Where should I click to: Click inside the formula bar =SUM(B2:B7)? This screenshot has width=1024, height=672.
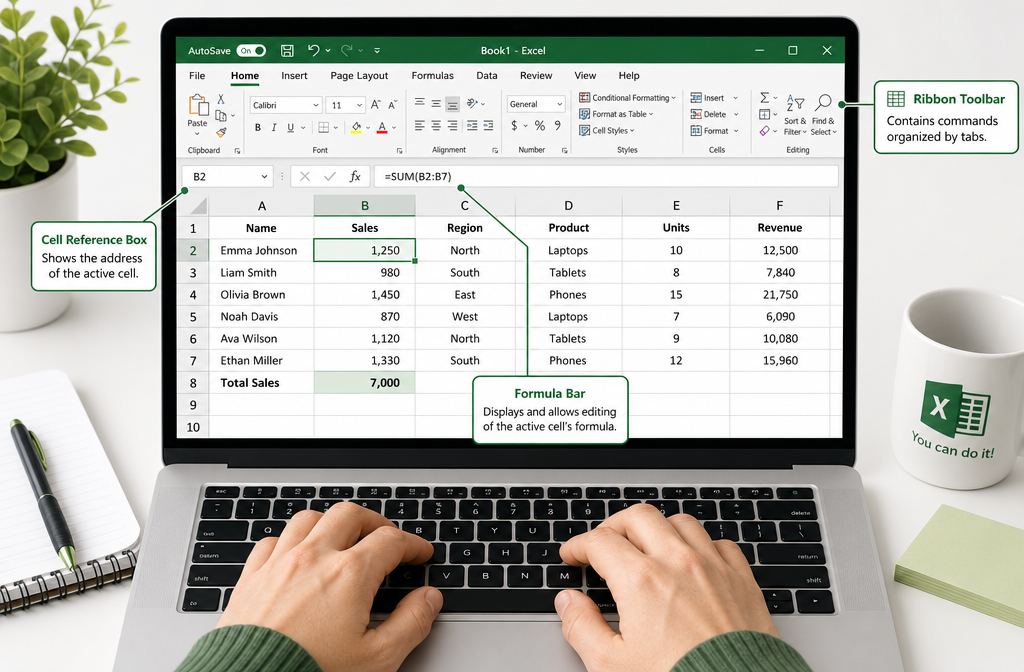click(606, 176)
